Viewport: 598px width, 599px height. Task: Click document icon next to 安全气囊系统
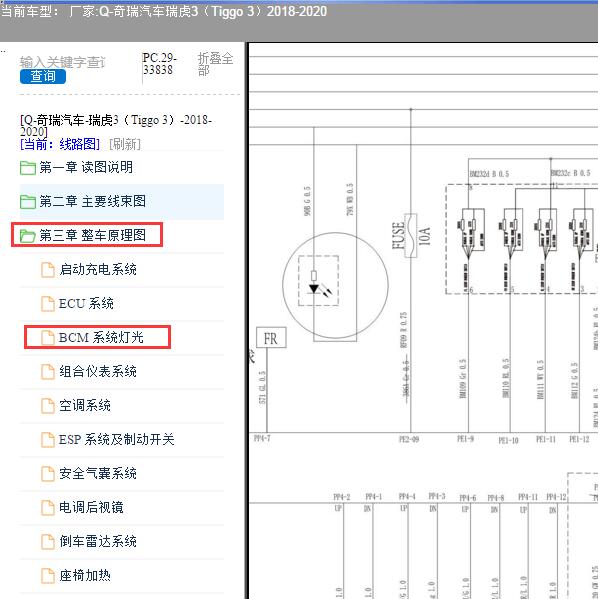[x=48, y=474]
